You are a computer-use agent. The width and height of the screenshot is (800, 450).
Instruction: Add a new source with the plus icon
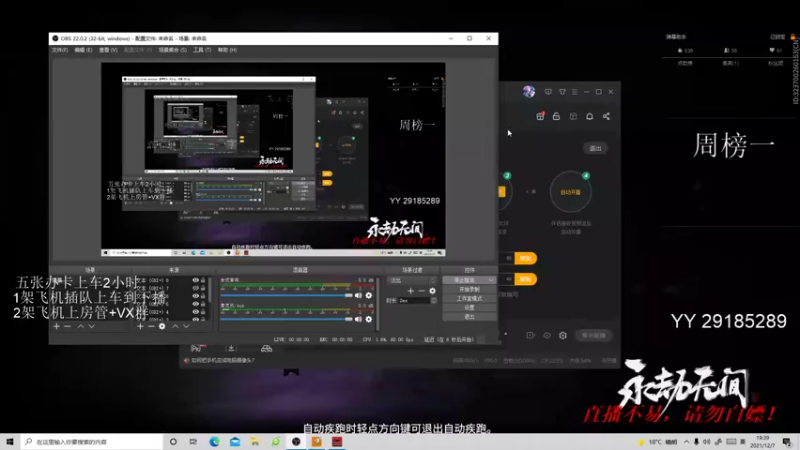[x=140, y=326]
